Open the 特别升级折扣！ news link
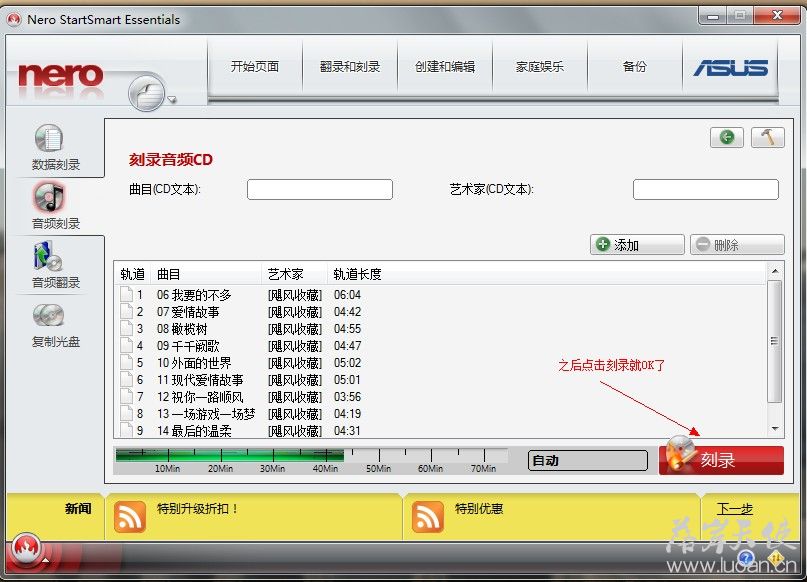This screenshot has height=582, width=807. 198,509
